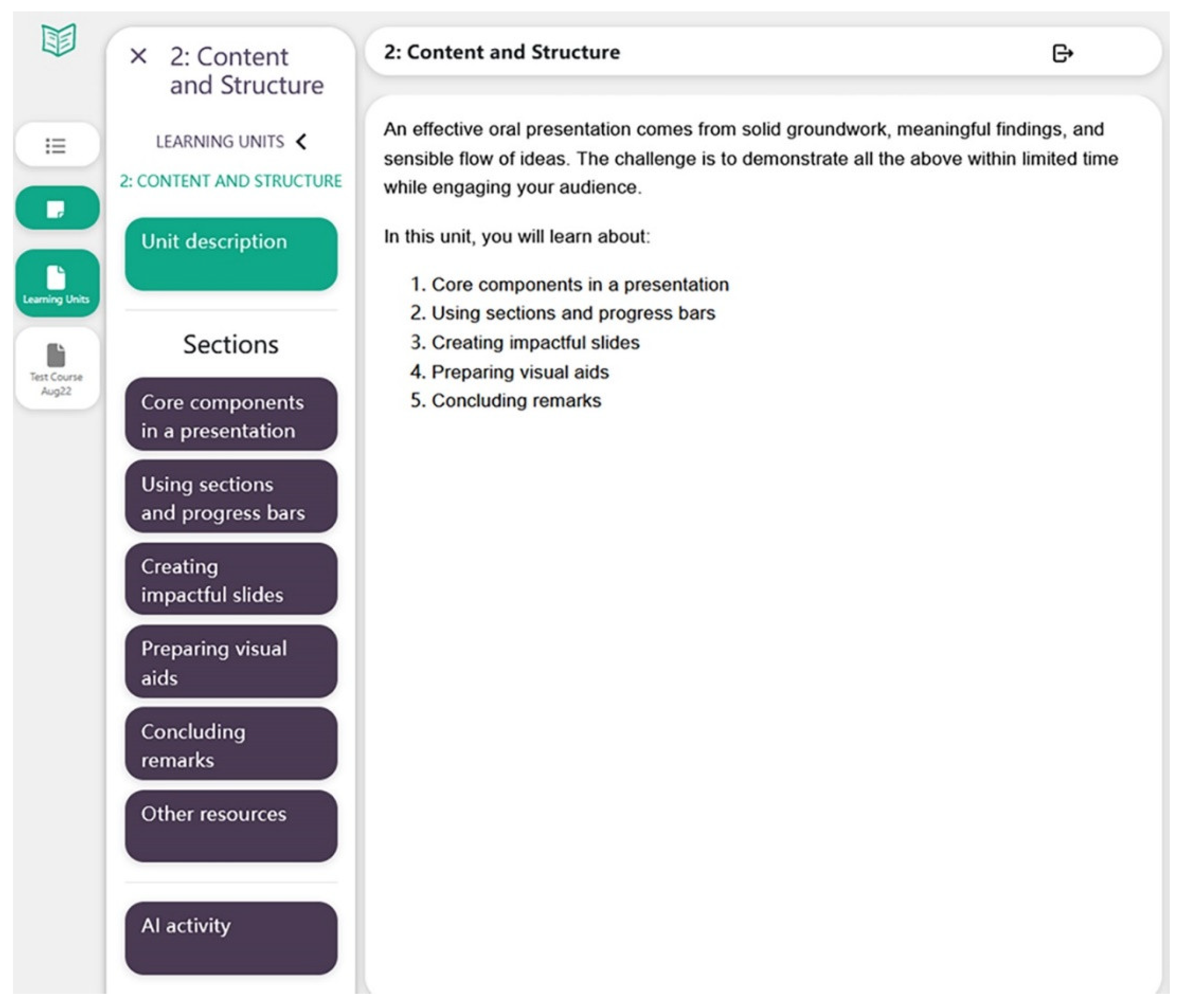Click the green sticky note icon
Screen dimensions: 1180x1008
pyautogui.click(x=56, y=209)
